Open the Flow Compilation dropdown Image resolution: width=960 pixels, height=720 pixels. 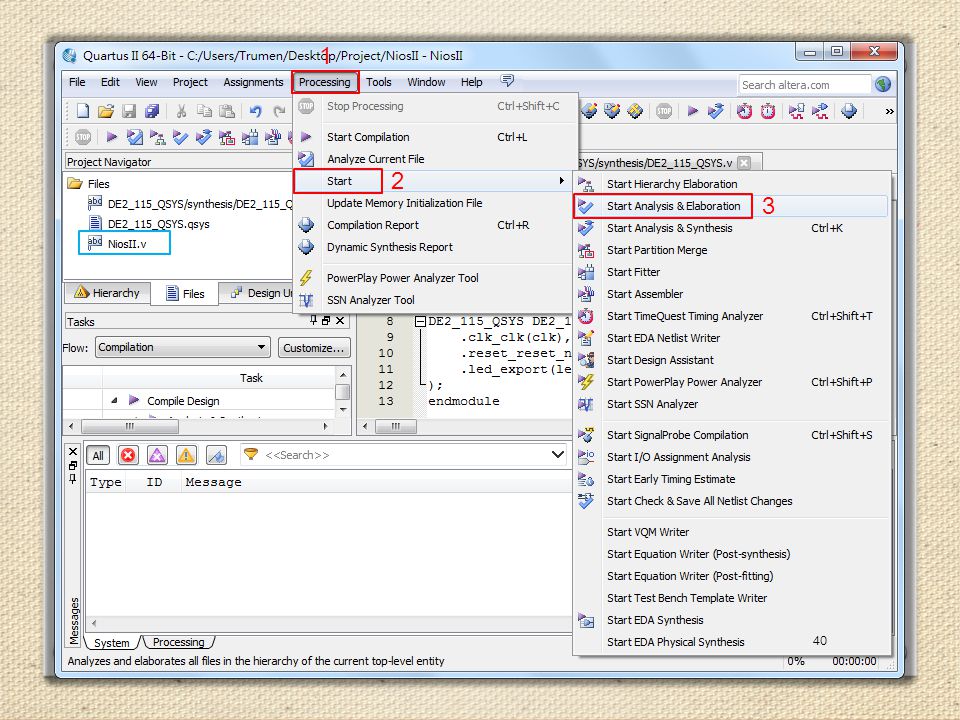click(x=182, y=347)
